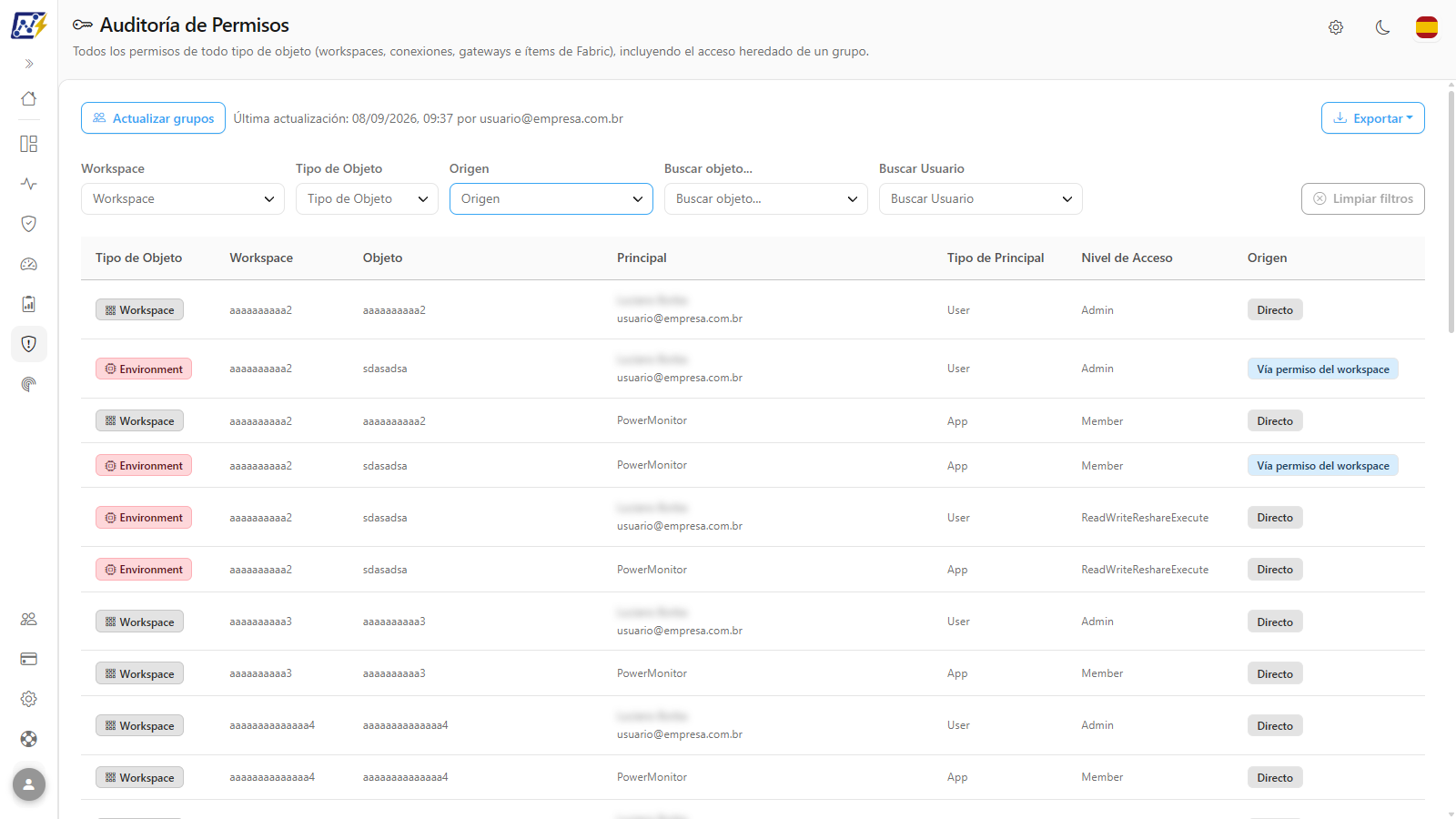Screen dimensions: 1456x819
Task: Open the support lifebuoy sidebar icon
Action: click(x=29, y=739)
